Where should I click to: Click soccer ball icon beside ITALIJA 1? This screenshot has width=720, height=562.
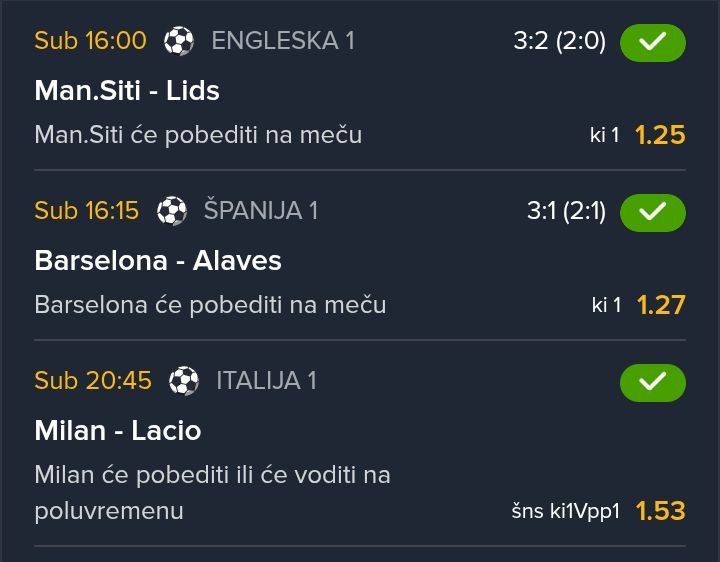coord(184,381)
